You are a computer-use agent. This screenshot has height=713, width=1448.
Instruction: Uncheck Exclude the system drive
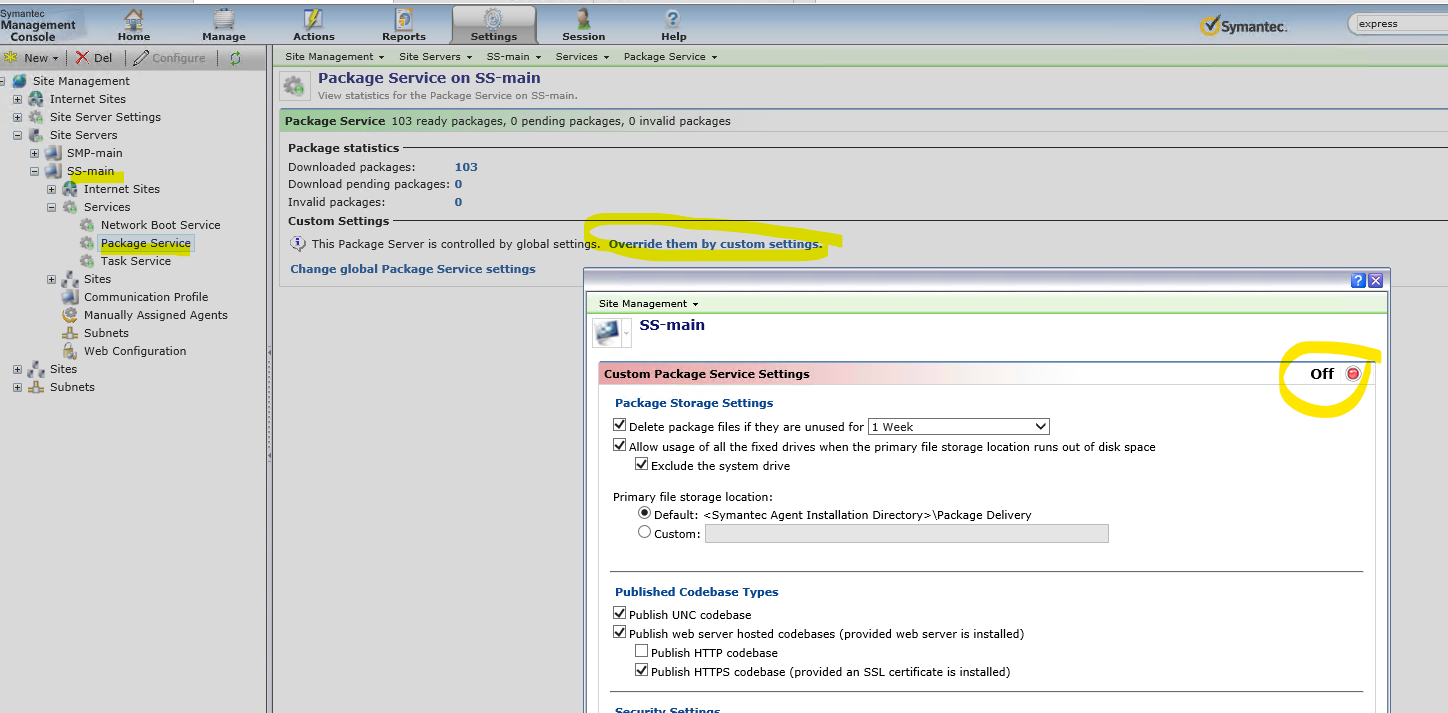coord(642,464)
